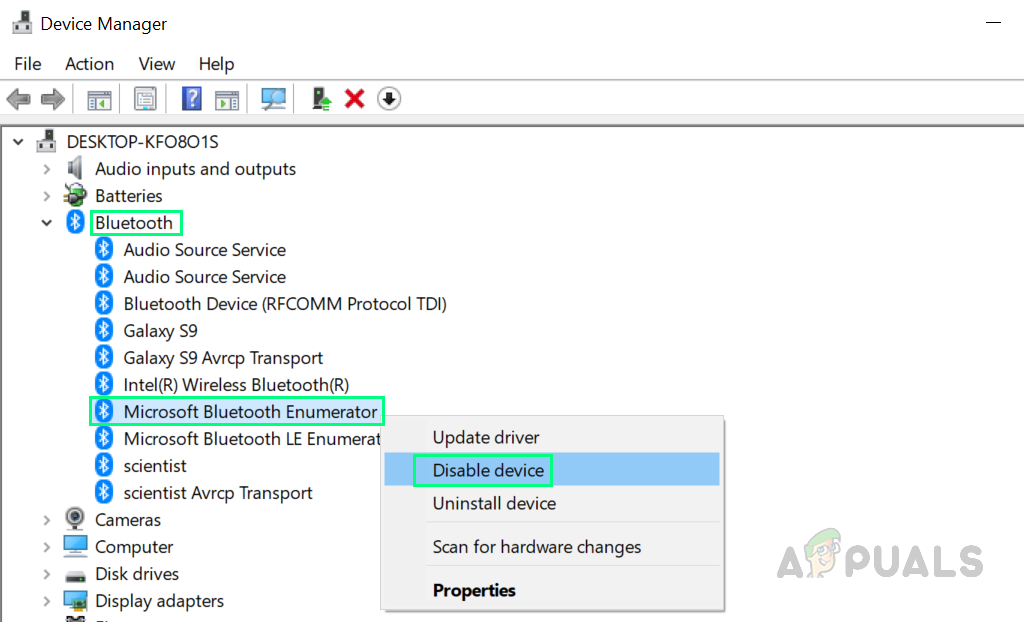Select the Galaxy S9 device entry
Viewport: 1024px width, 622px height.
coord(160,330)
